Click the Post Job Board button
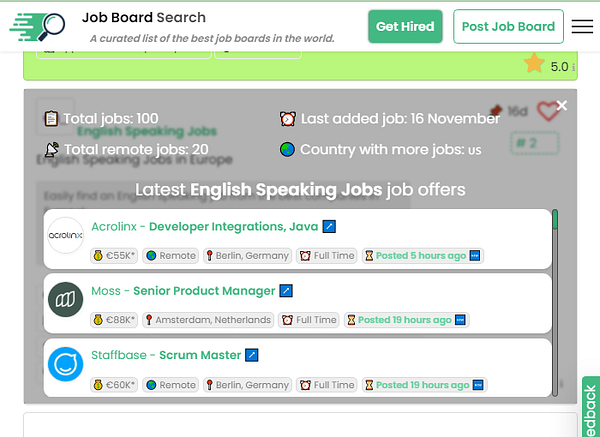Screen dimensions: 600x437 tap(507, 27)
